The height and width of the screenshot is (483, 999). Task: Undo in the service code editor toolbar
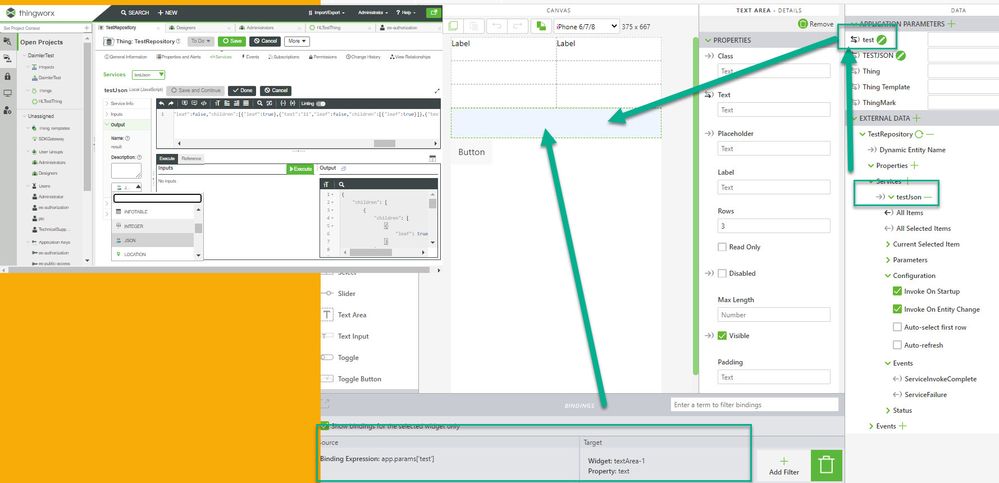pos(162,103)
